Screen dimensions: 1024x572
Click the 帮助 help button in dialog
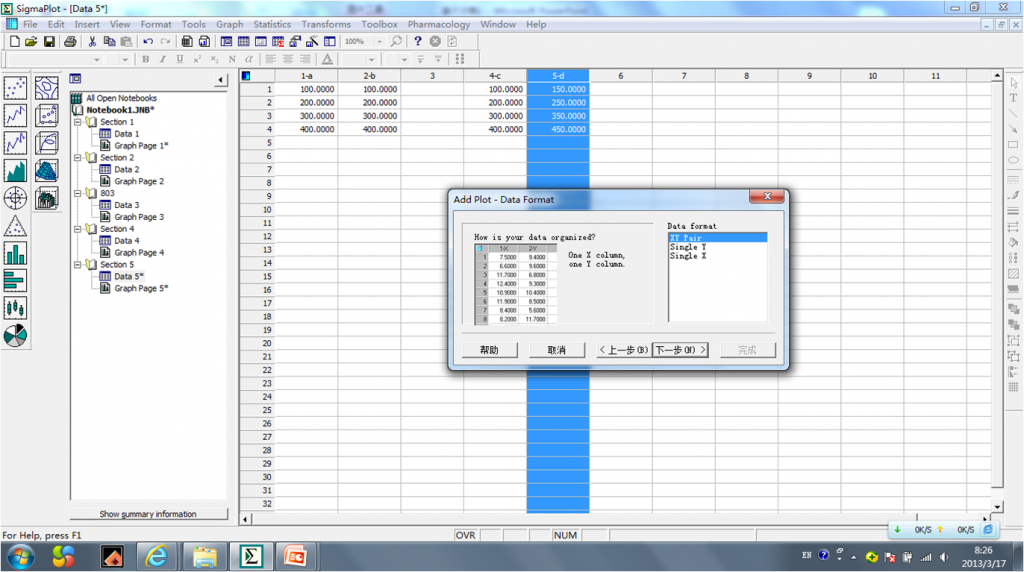tap(489, 350)
